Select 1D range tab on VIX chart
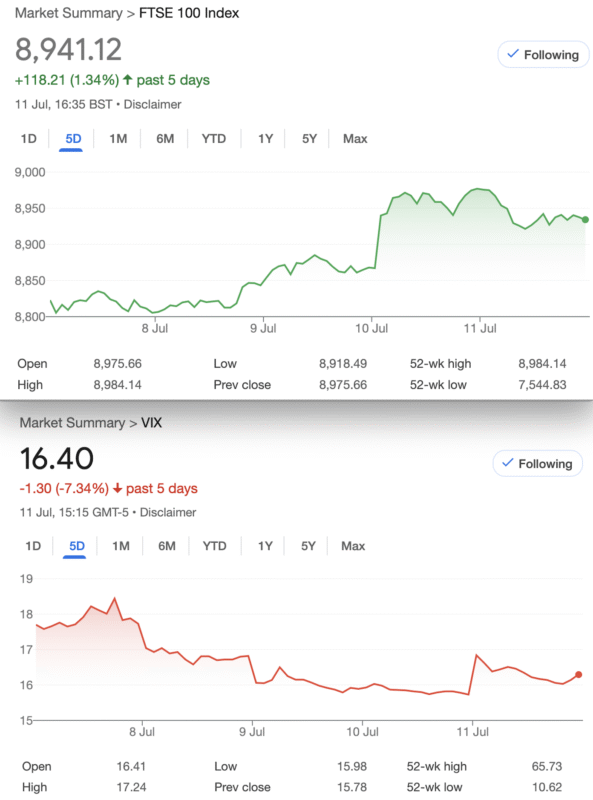This screenshot has width=593, height=800. [33, 546]
